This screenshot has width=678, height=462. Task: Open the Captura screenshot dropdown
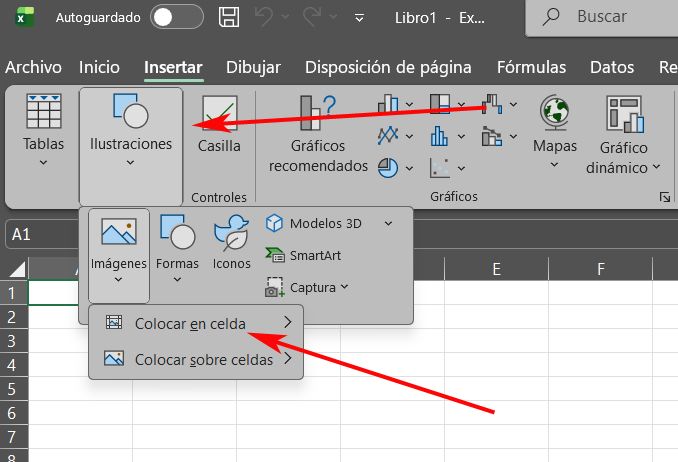point(306,287)
